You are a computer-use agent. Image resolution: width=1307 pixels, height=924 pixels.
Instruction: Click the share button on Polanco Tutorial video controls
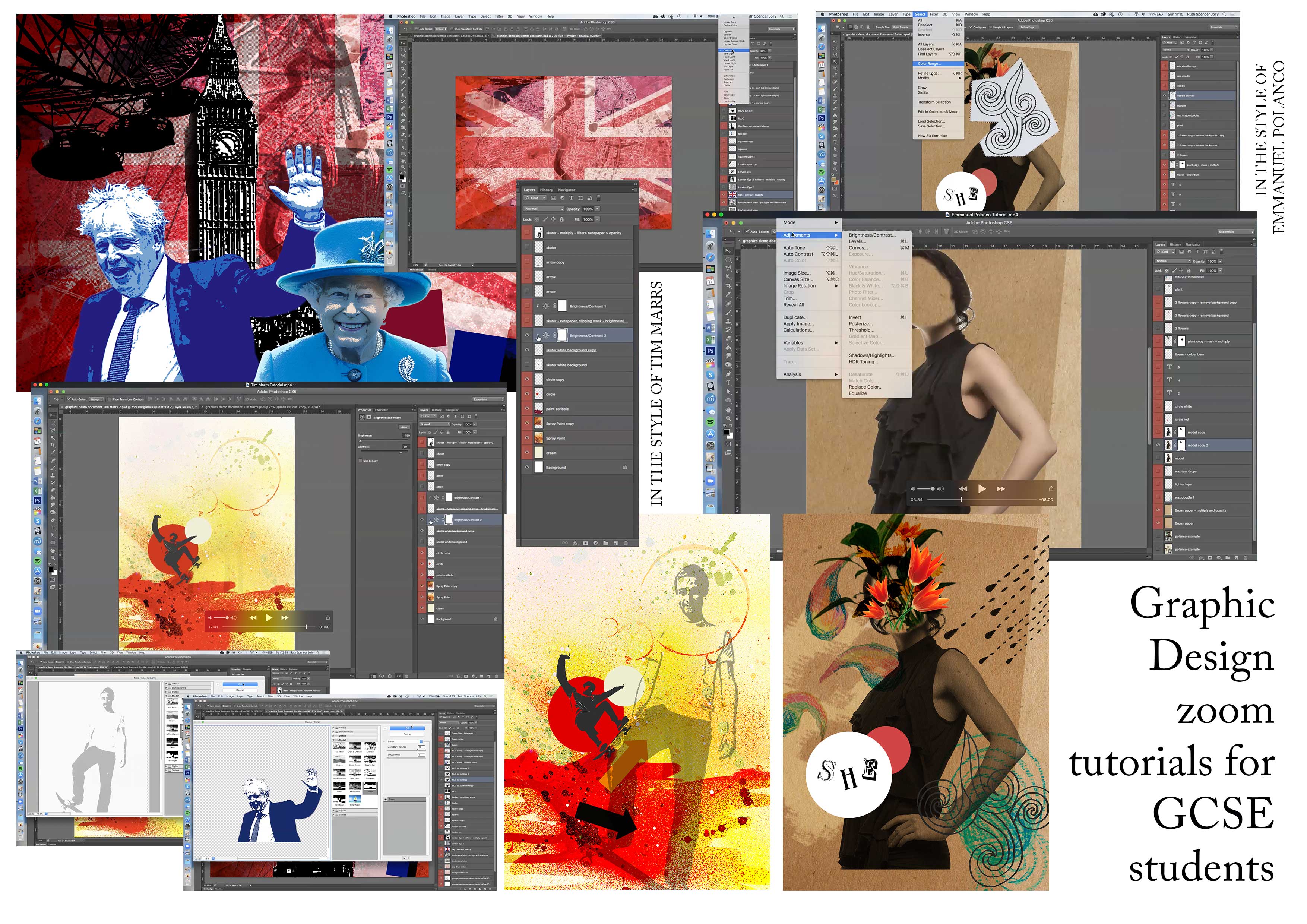1051,488
